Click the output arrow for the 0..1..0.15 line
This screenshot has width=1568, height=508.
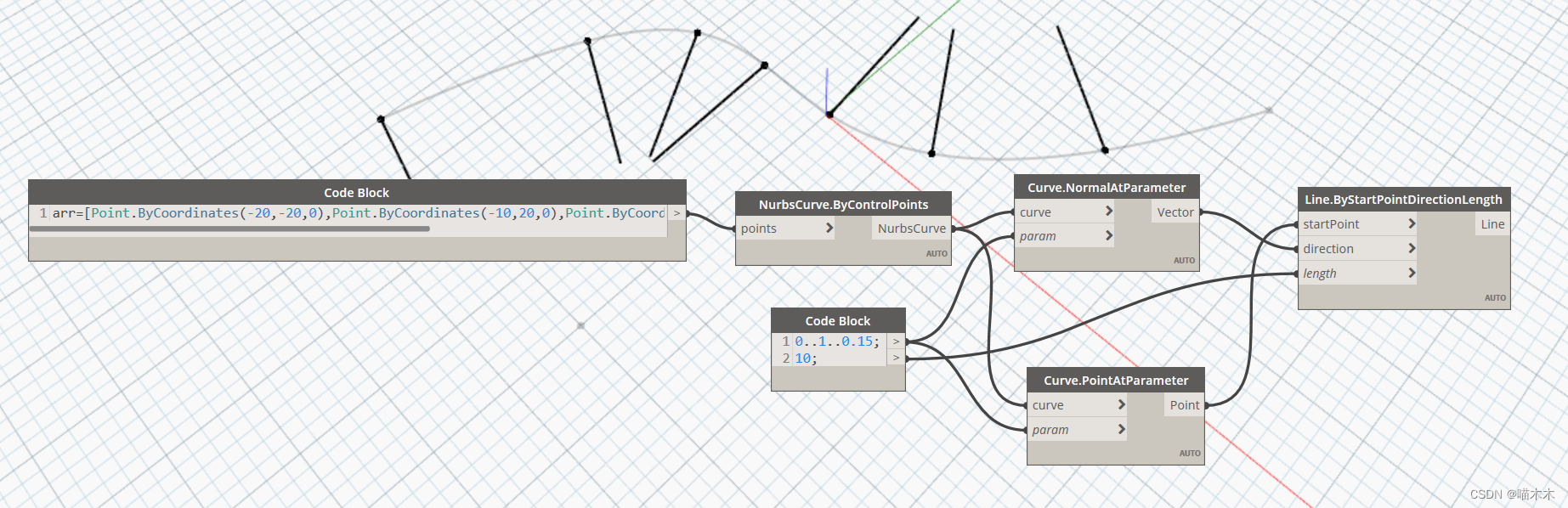pos(896,341)
